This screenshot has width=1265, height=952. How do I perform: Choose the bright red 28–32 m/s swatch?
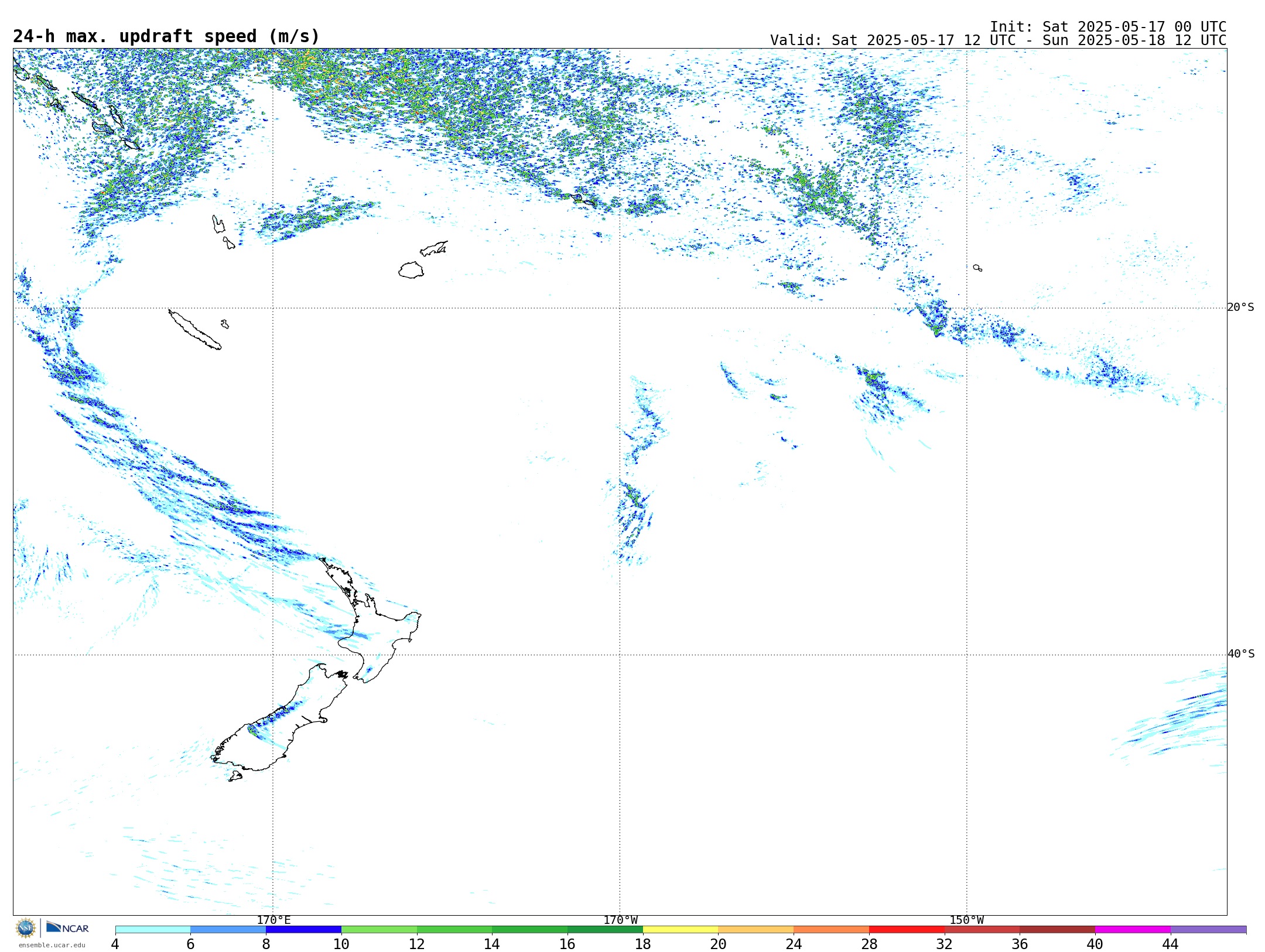tap(907, 930)
